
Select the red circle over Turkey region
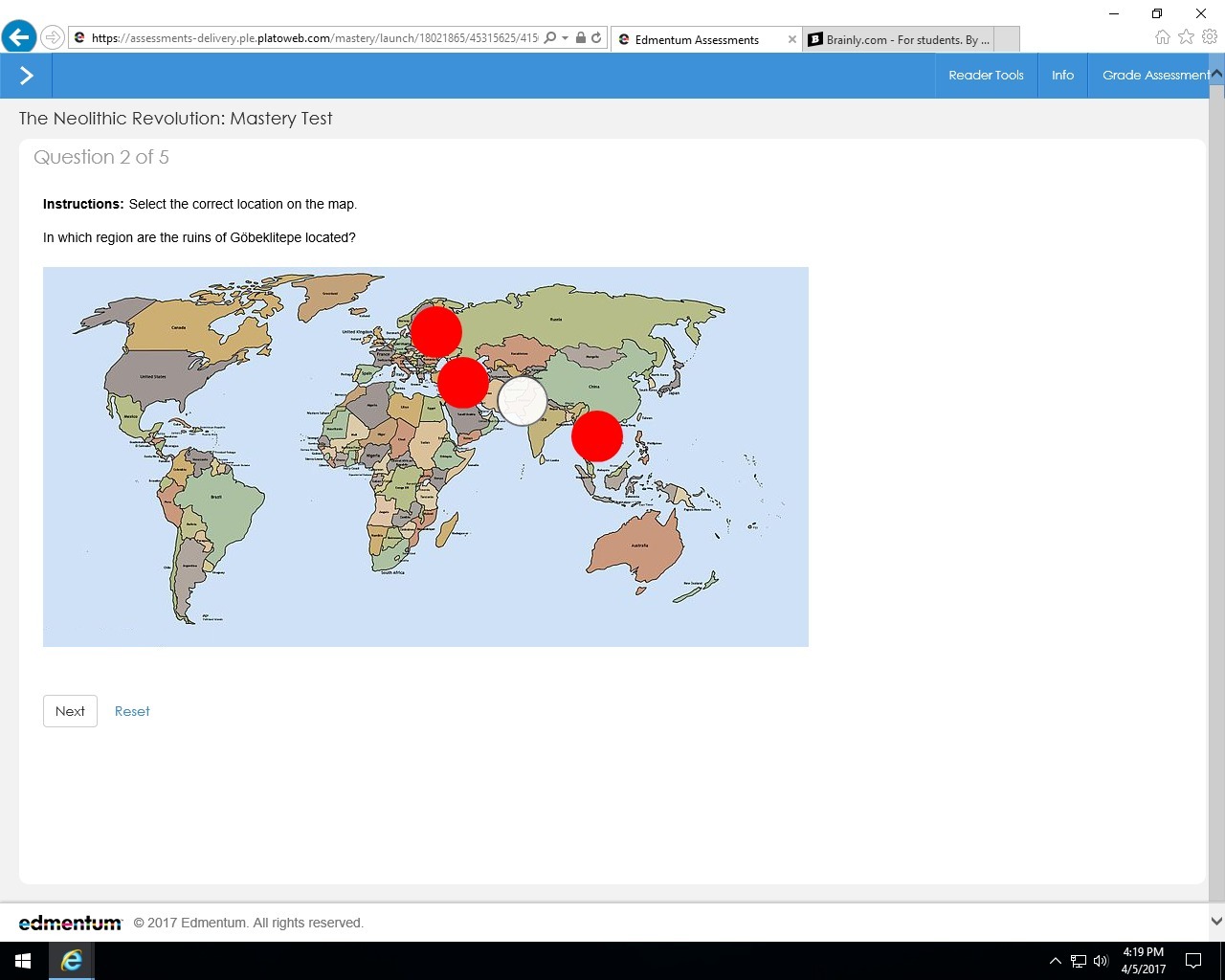pos(463,383)
